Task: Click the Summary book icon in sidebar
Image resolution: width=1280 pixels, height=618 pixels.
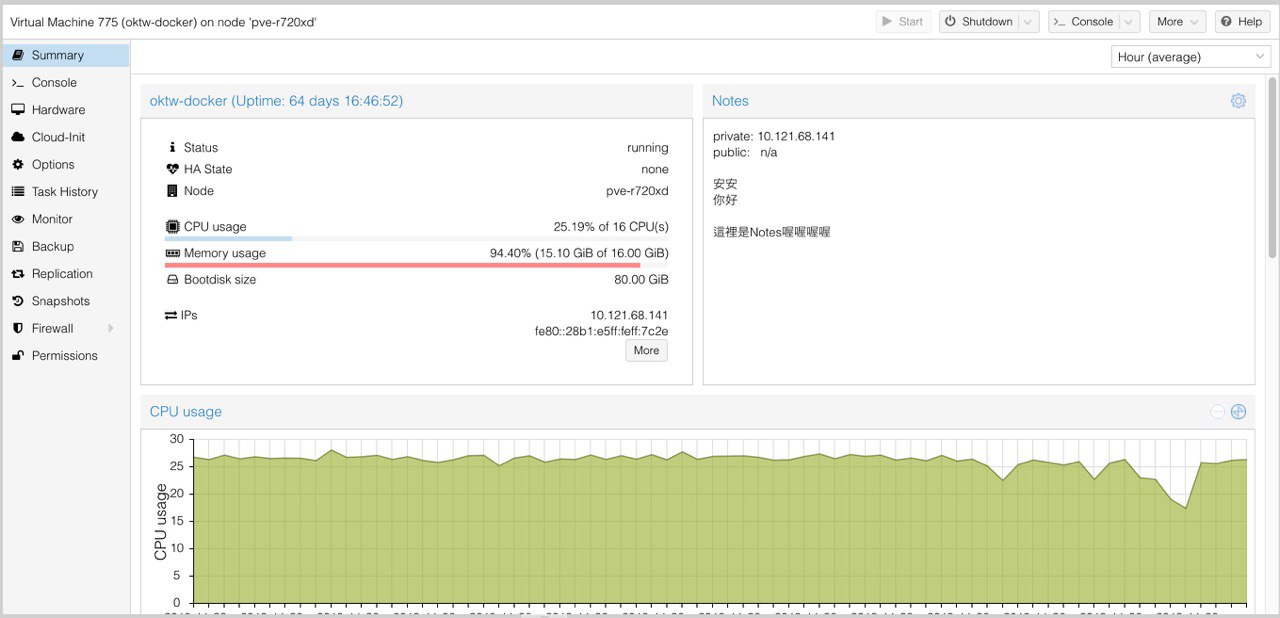Action: tap(18, 55)
